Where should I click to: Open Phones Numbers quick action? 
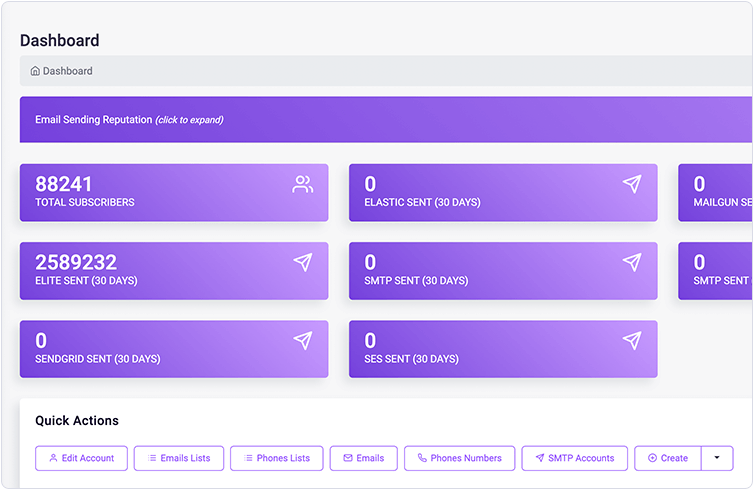459,458
